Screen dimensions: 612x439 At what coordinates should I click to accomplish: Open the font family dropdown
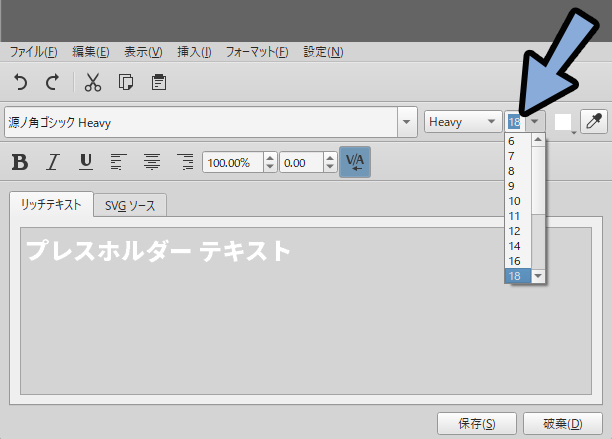[x=406, y=122]
